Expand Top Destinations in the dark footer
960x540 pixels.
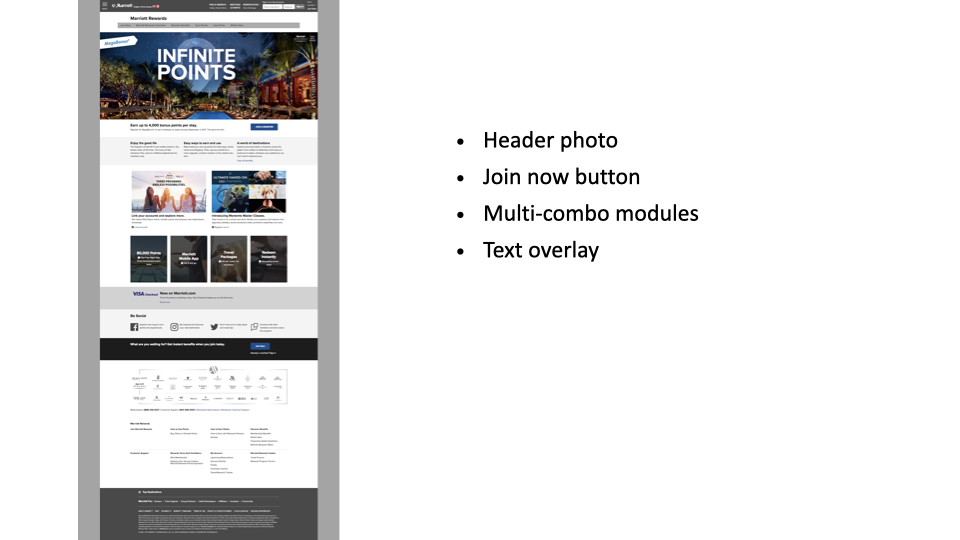(x=151, y=492)
